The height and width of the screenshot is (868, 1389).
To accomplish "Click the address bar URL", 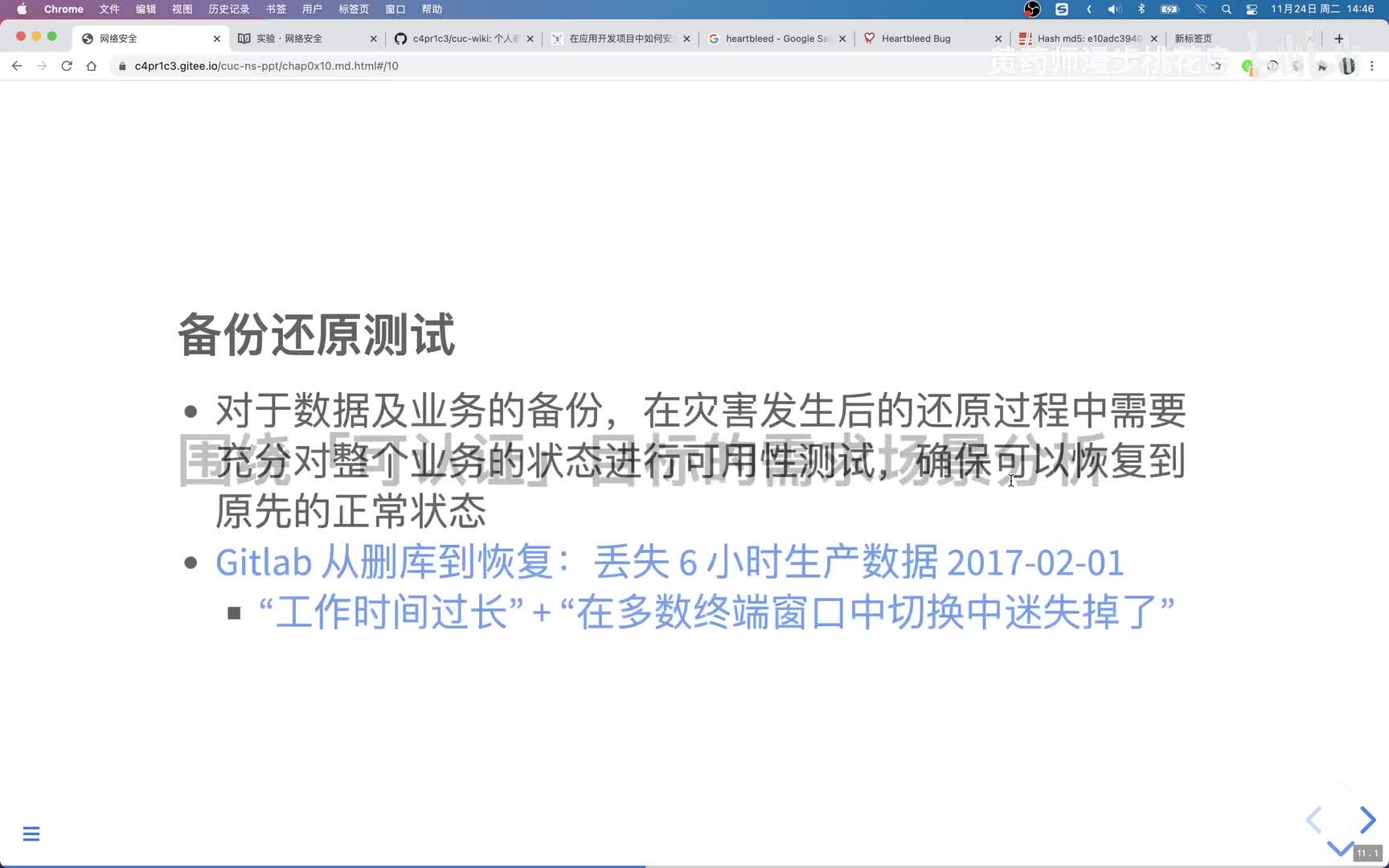I will click(x=266, y=66).
